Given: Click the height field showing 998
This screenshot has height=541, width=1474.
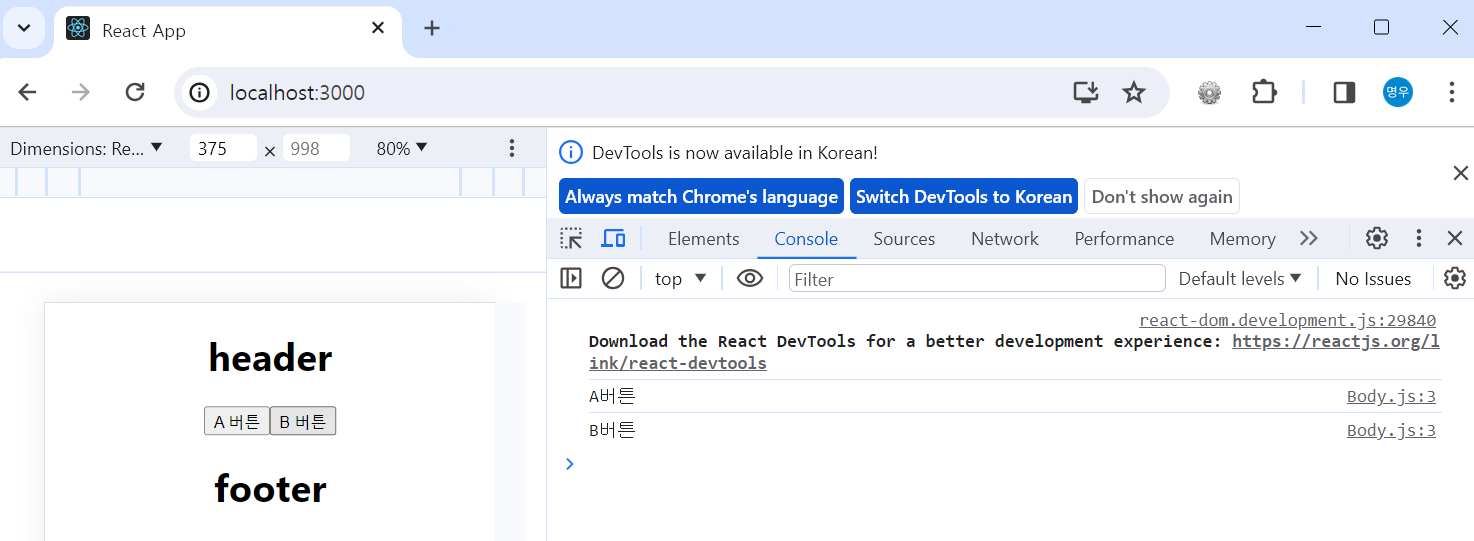Looking at the screenshot, I should (316, 148).
